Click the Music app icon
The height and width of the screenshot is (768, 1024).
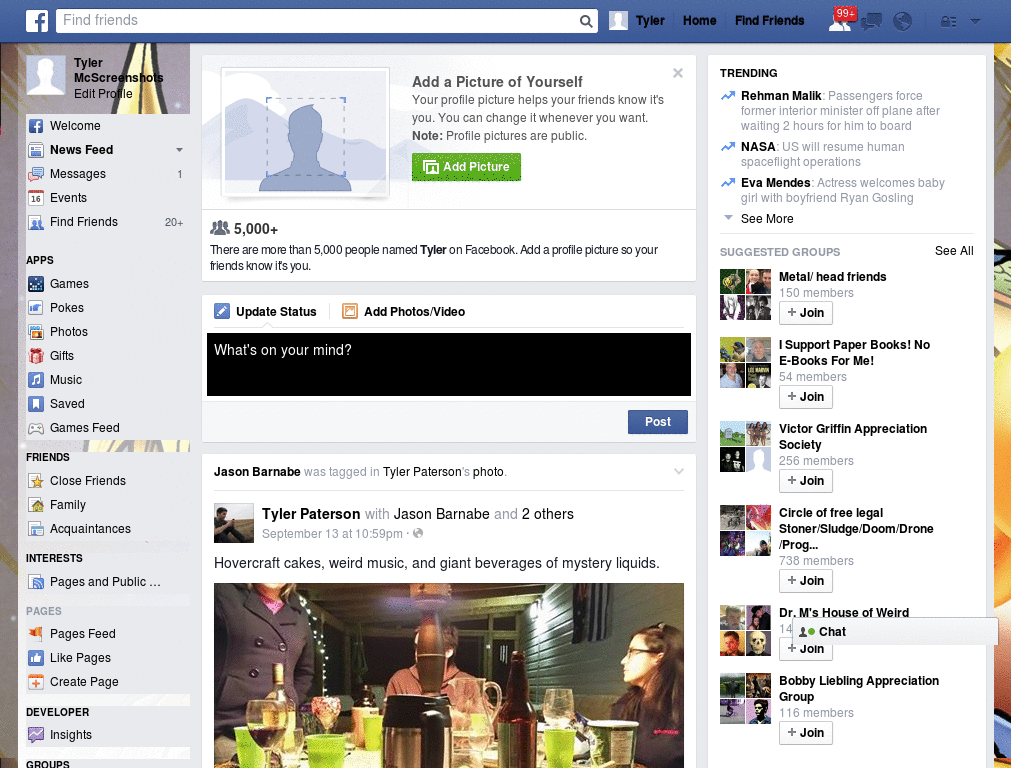click(36, 380)
